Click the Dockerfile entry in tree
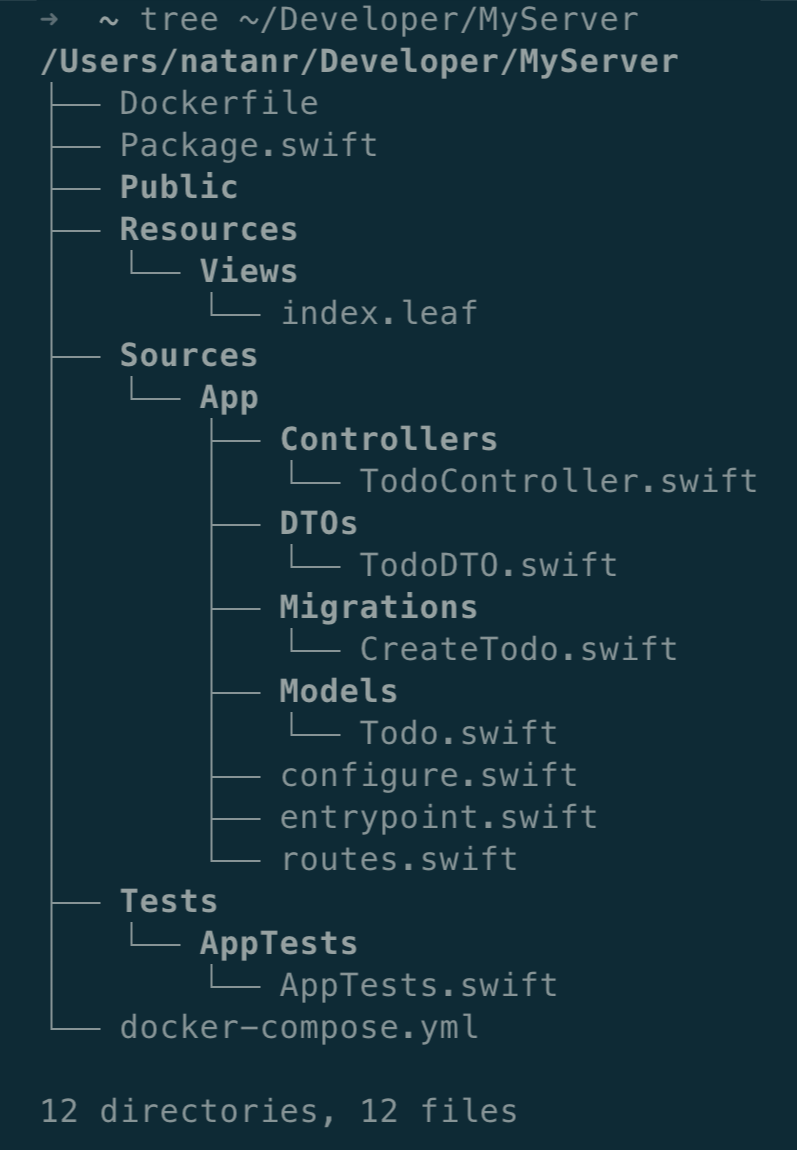Viewport: 797px width, 1150px height. [218, 103]
